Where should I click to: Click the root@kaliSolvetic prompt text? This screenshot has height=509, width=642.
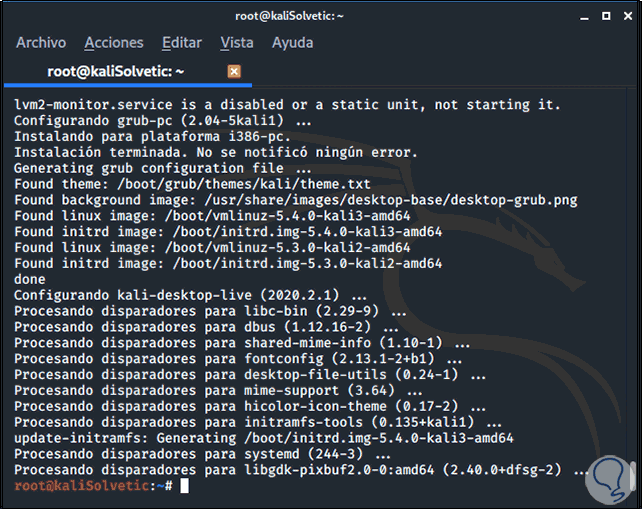tap(93, 486)
